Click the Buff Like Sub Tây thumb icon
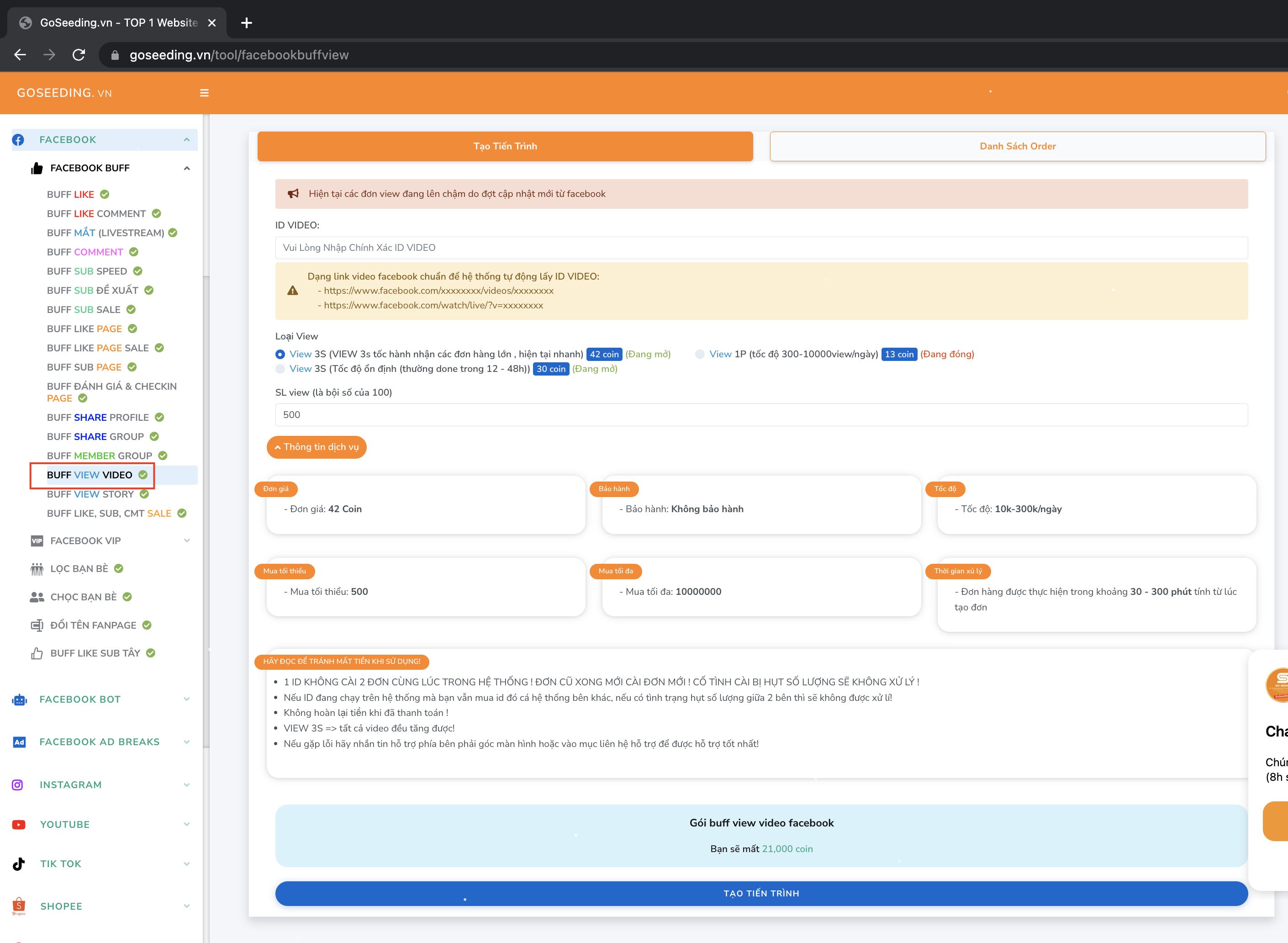Image resolution: width=1288 pixels, height=943 pixels. (37, 653)
